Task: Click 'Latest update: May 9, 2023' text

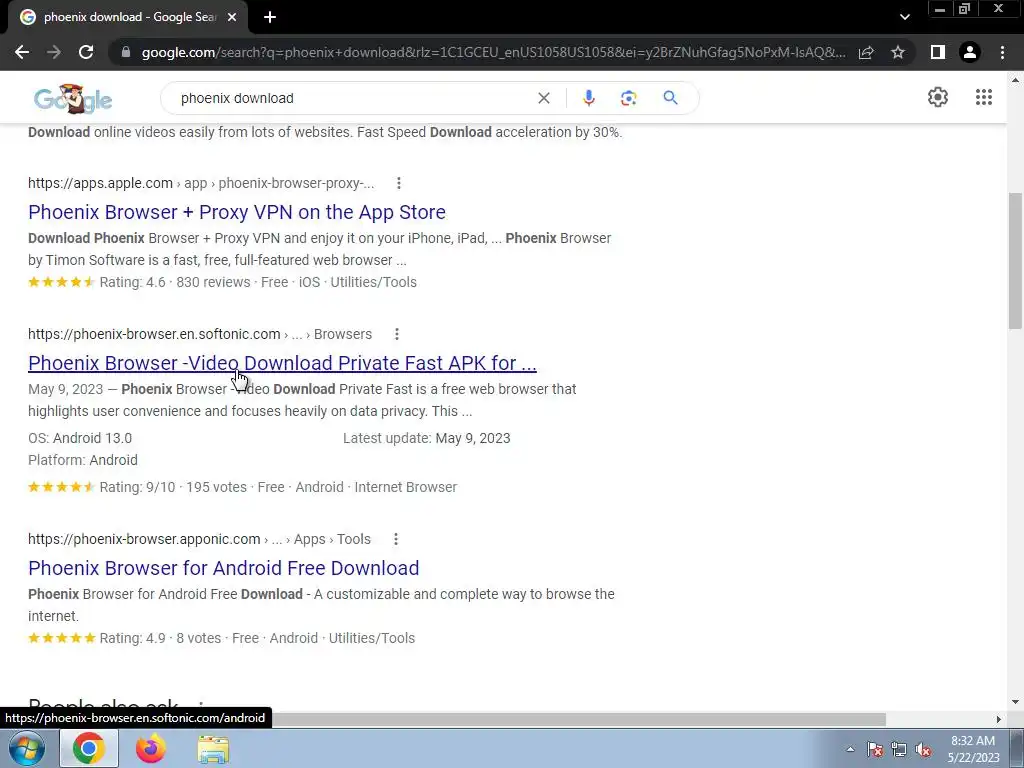Action: 426,438
